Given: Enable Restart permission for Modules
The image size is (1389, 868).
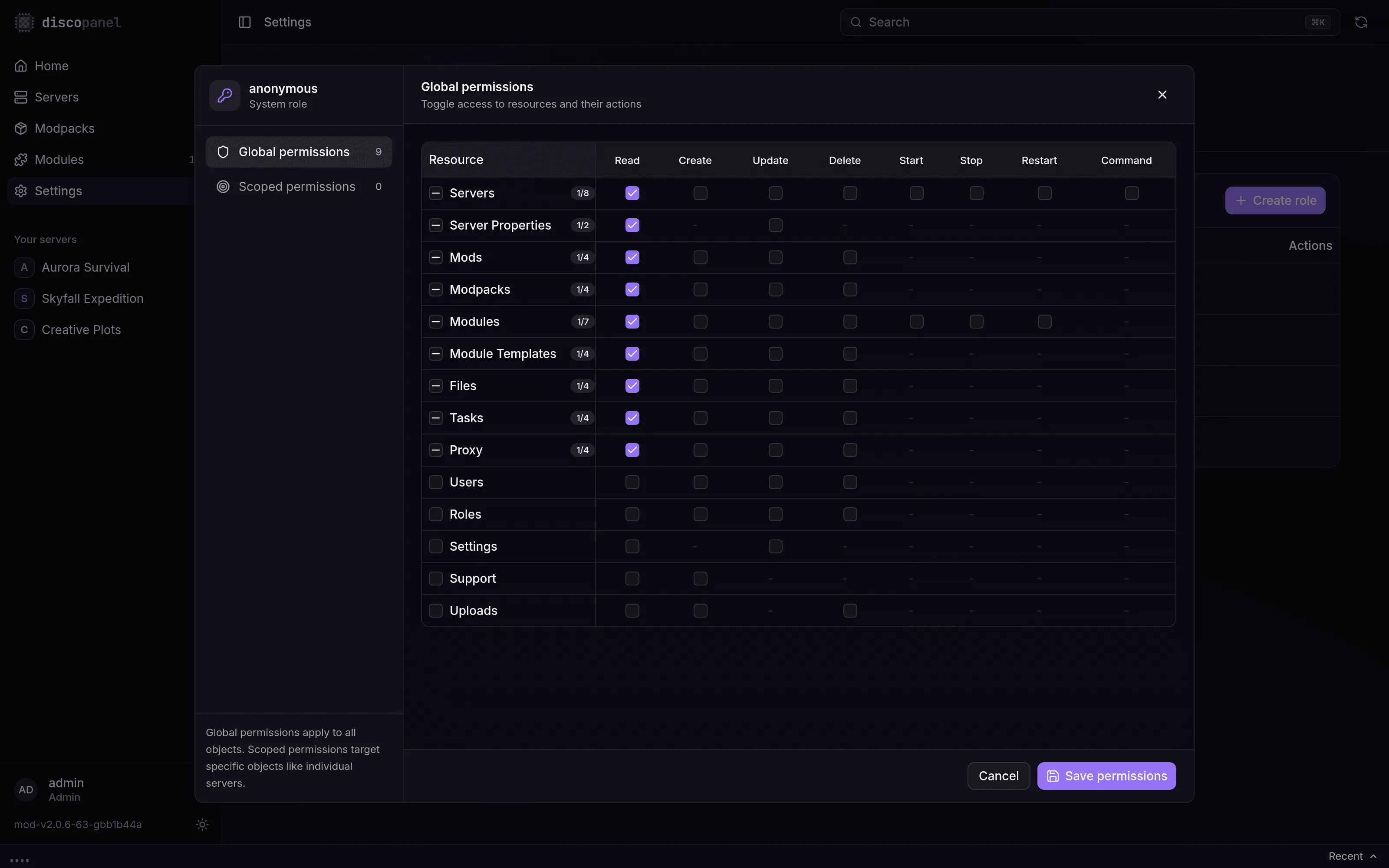Looking at the screenshot, I should point(1045,322).
